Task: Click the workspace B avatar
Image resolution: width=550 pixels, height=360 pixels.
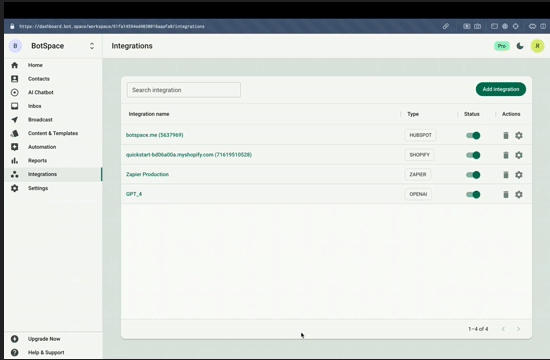Action: click(15, 46)
